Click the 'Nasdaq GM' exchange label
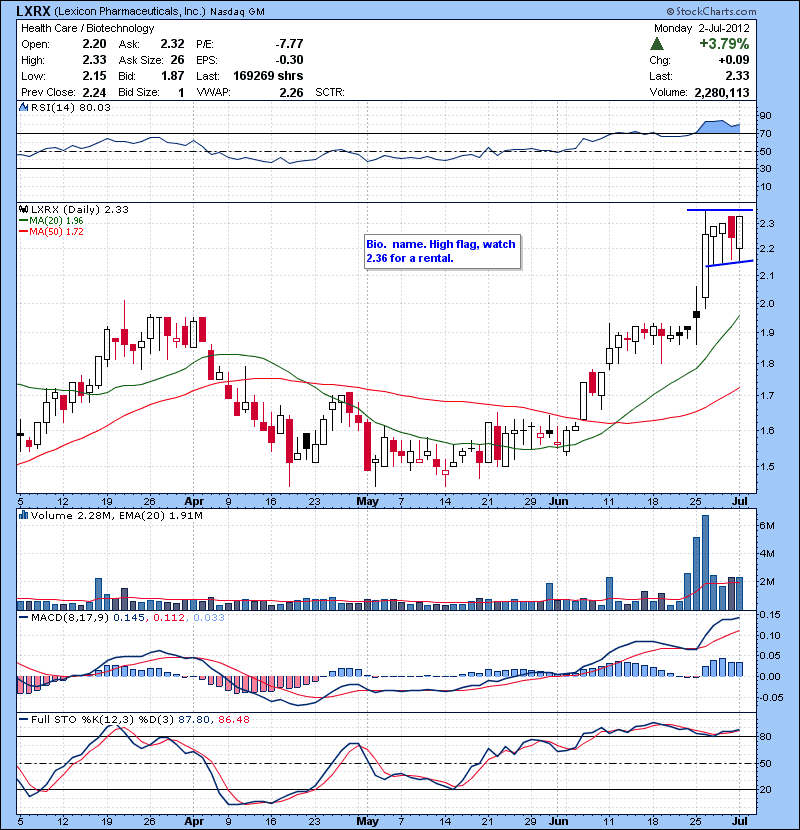800x830 pixels. point(237,12)
